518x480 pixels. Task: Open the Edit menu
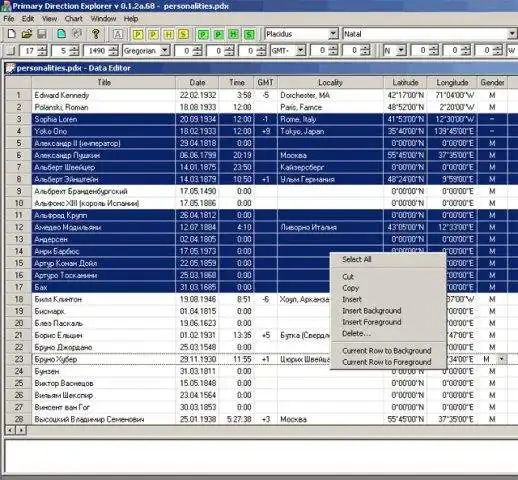(28, 19)
